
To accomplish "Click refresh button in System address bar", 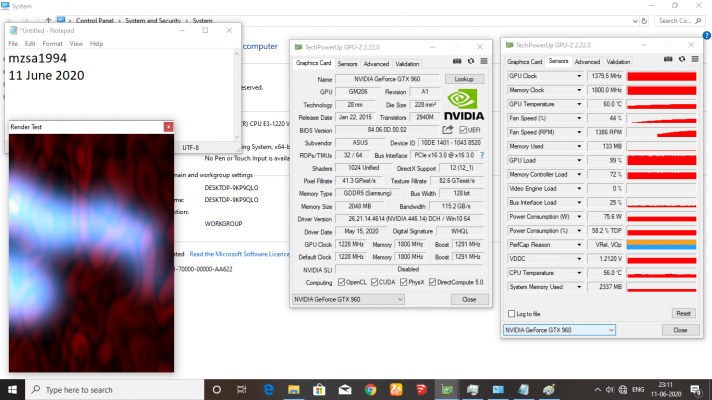I will (x=644, y=21).
